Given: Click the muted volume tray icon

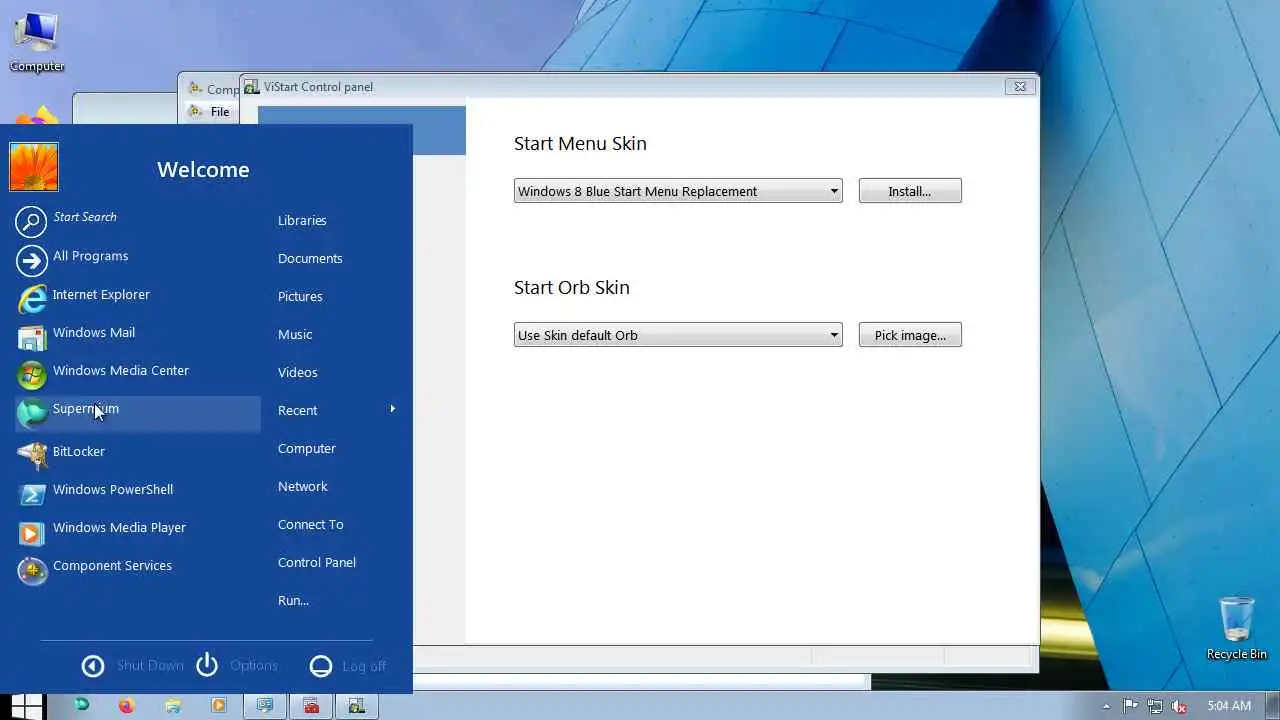Looking at the screenshot, I should point(1179,706).
